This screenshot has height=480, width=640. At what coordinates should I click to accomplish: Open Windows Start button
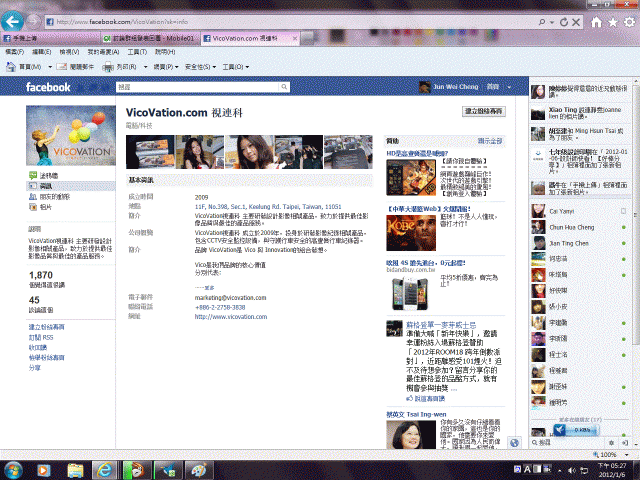pyautogui.click(x=13, y=470)
